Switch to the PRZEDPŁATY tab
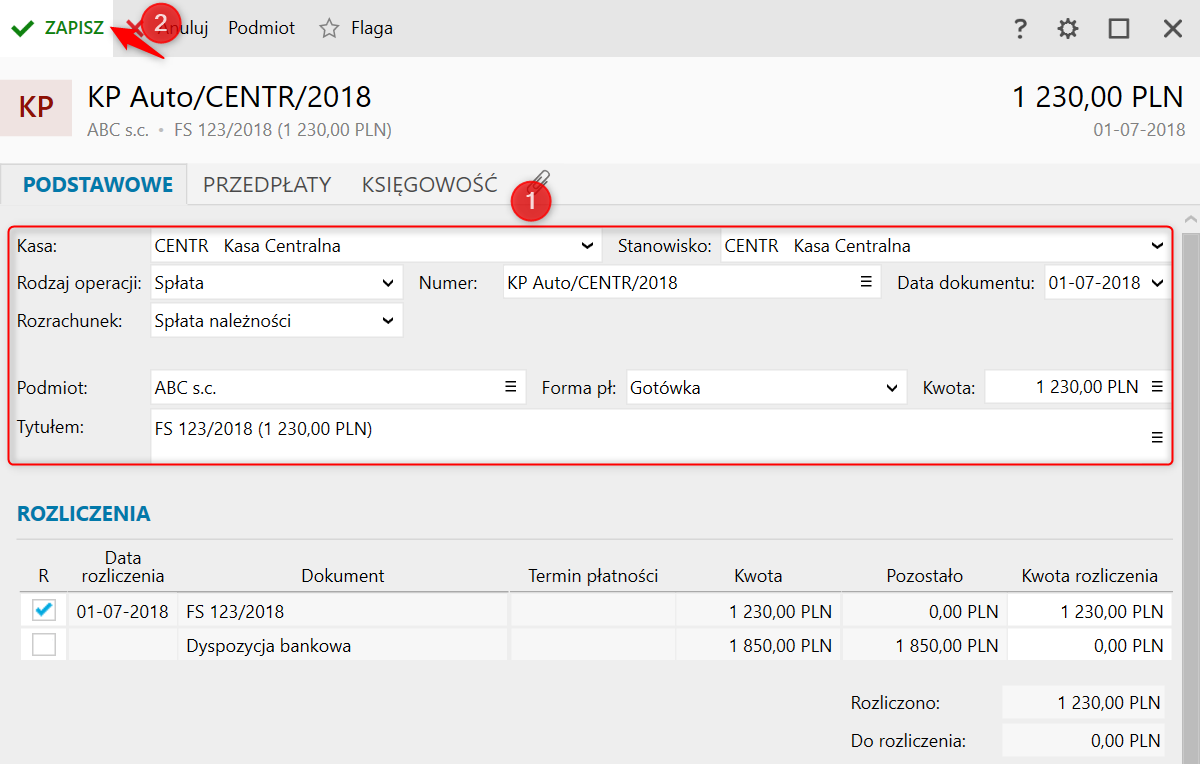Image resolution: width=1200 pixels, height=764 pixels. (x=267, y=184)
